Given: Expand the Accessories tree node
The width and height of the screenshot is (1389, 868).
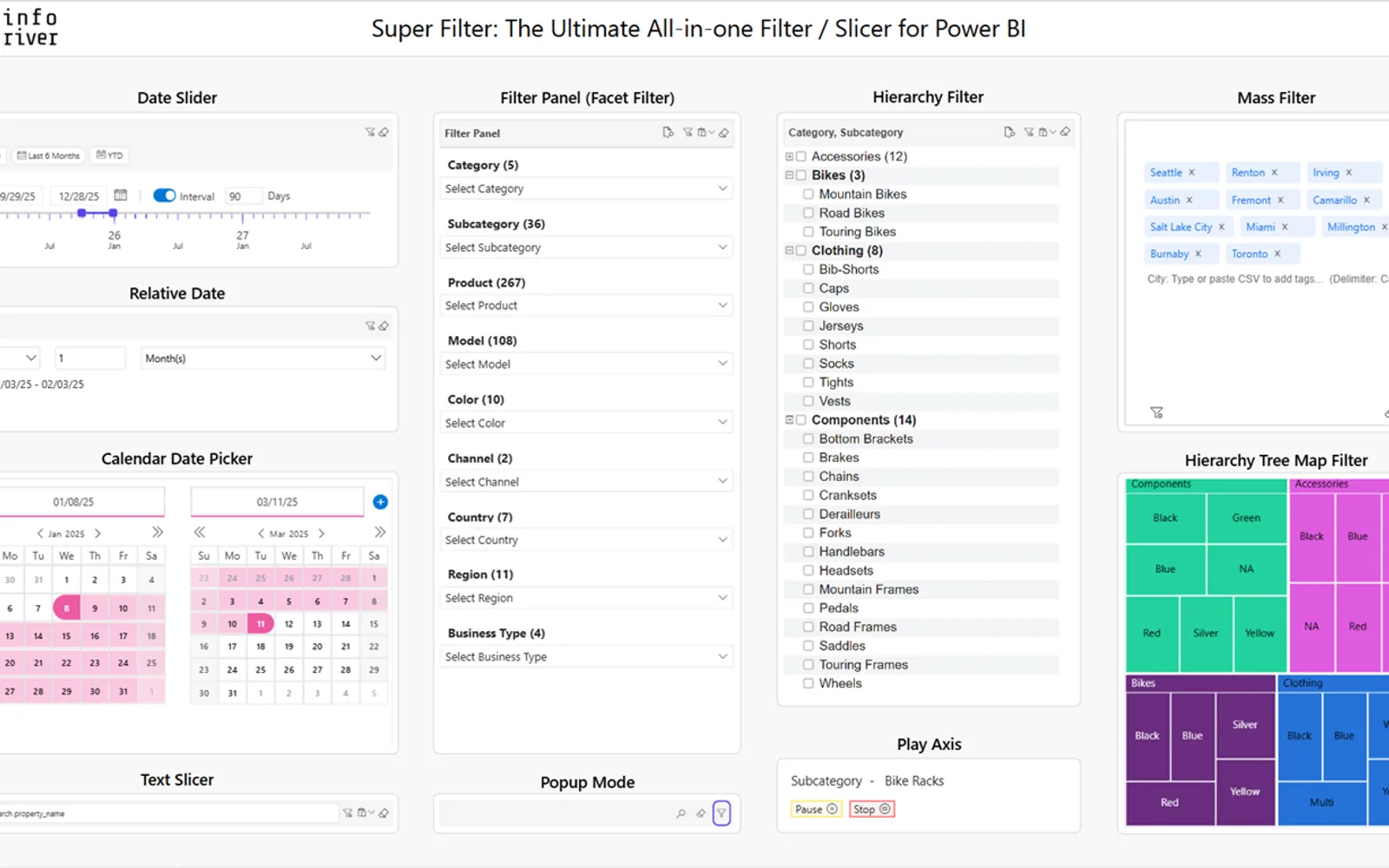Looking at the screenshot, I should 789,157.
